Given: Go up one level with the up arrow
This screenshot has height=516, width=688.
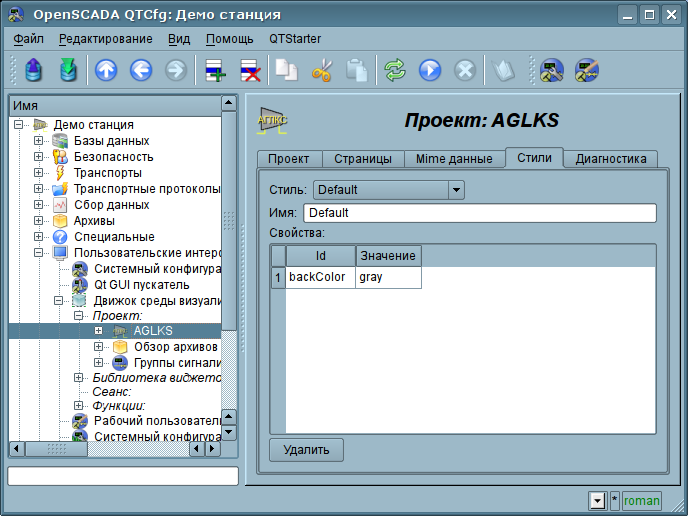Looking at the screenshot, I should (x=106, y=70).
